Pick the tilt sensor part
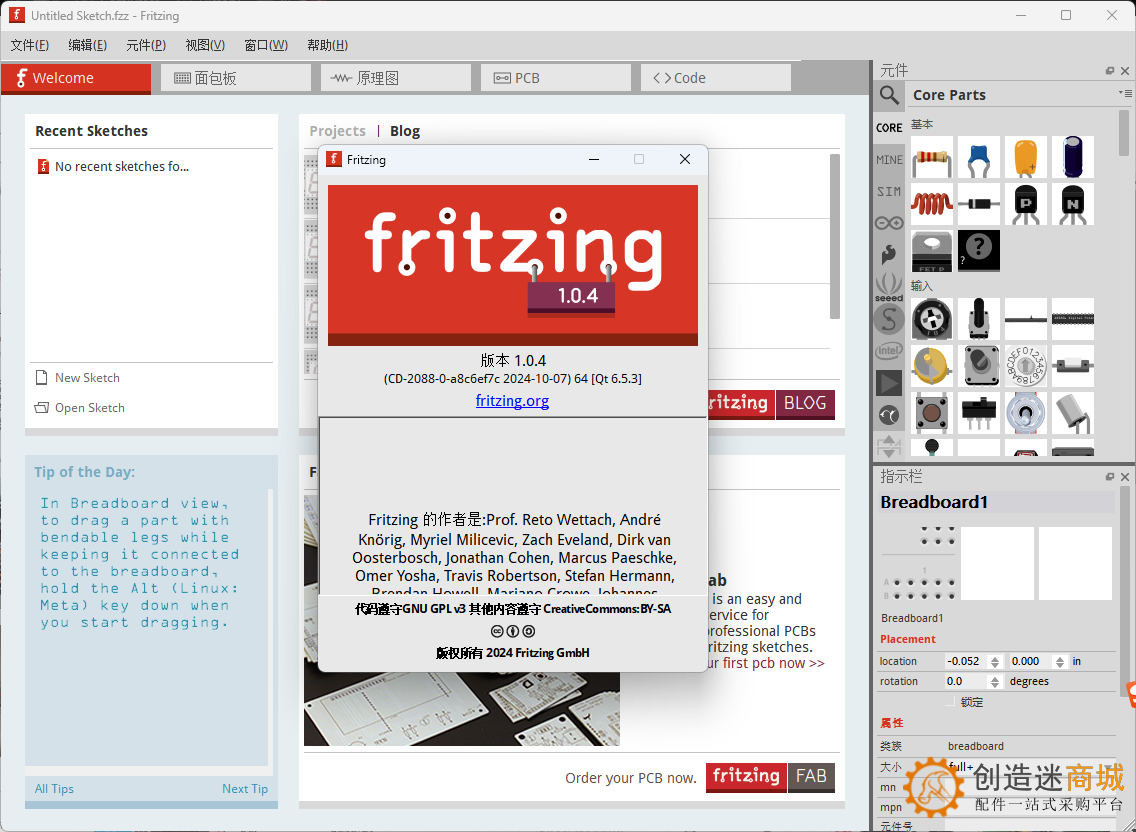This screenshot has width=1136, height=832. 1073,412
